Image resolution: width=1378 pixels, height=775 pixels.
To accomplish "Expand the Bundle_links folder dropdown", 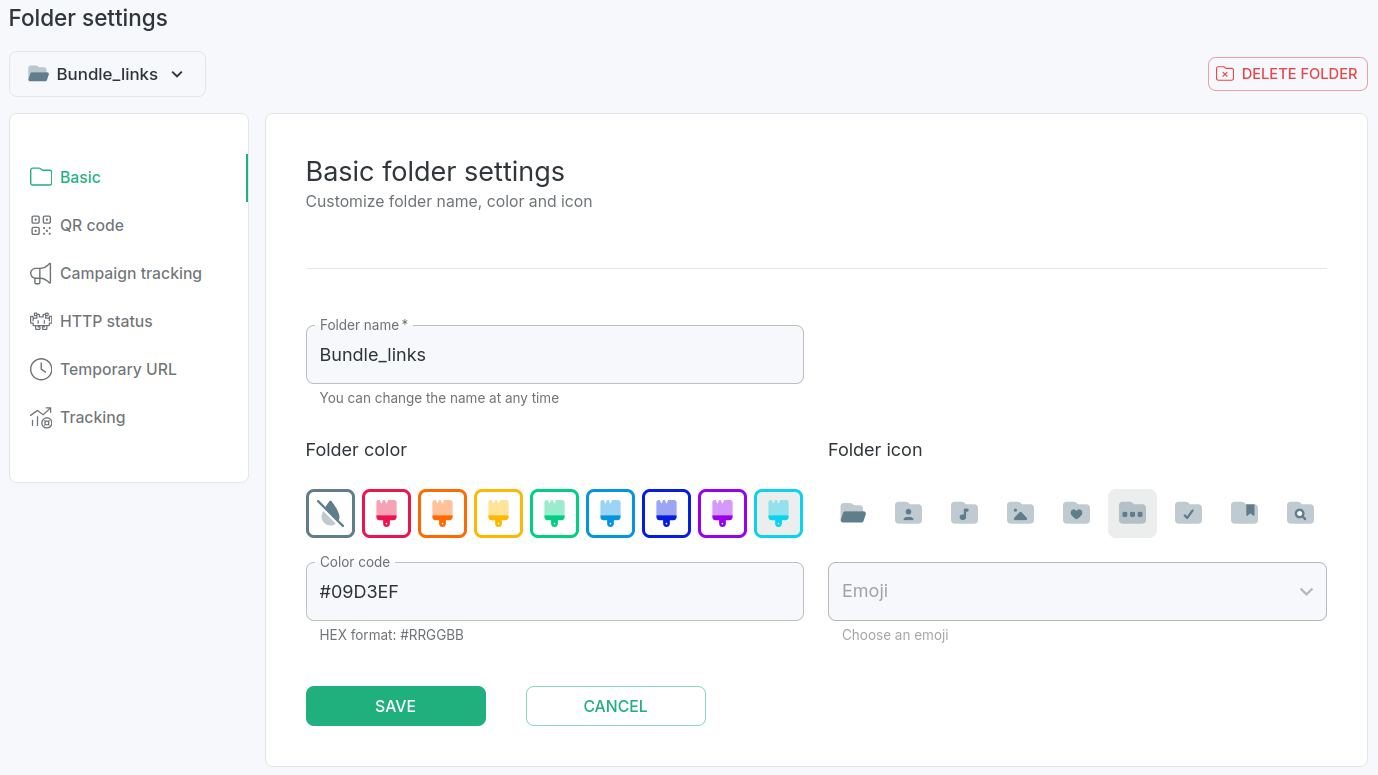I will (x=107, y=74).
